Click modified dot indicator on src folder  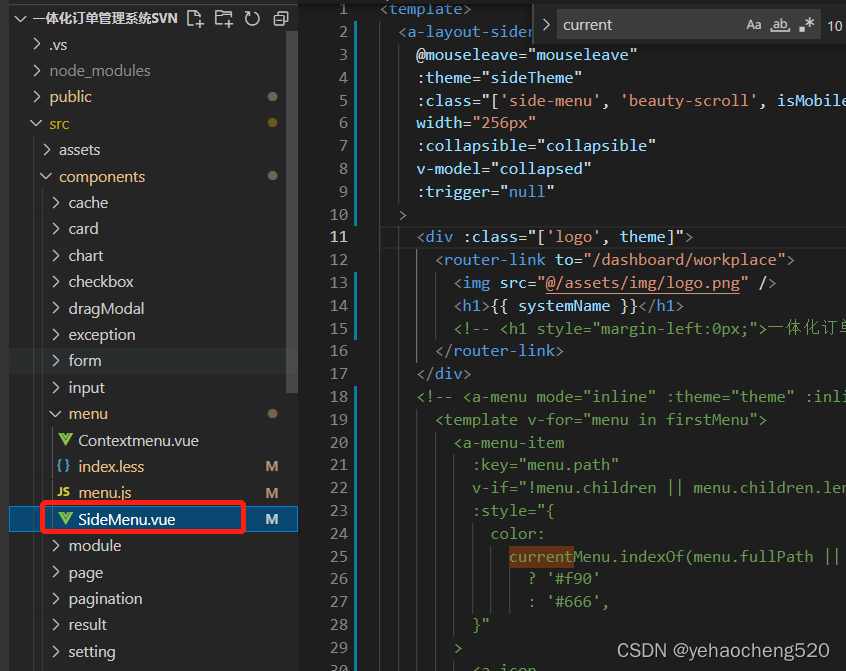[272, 122]
